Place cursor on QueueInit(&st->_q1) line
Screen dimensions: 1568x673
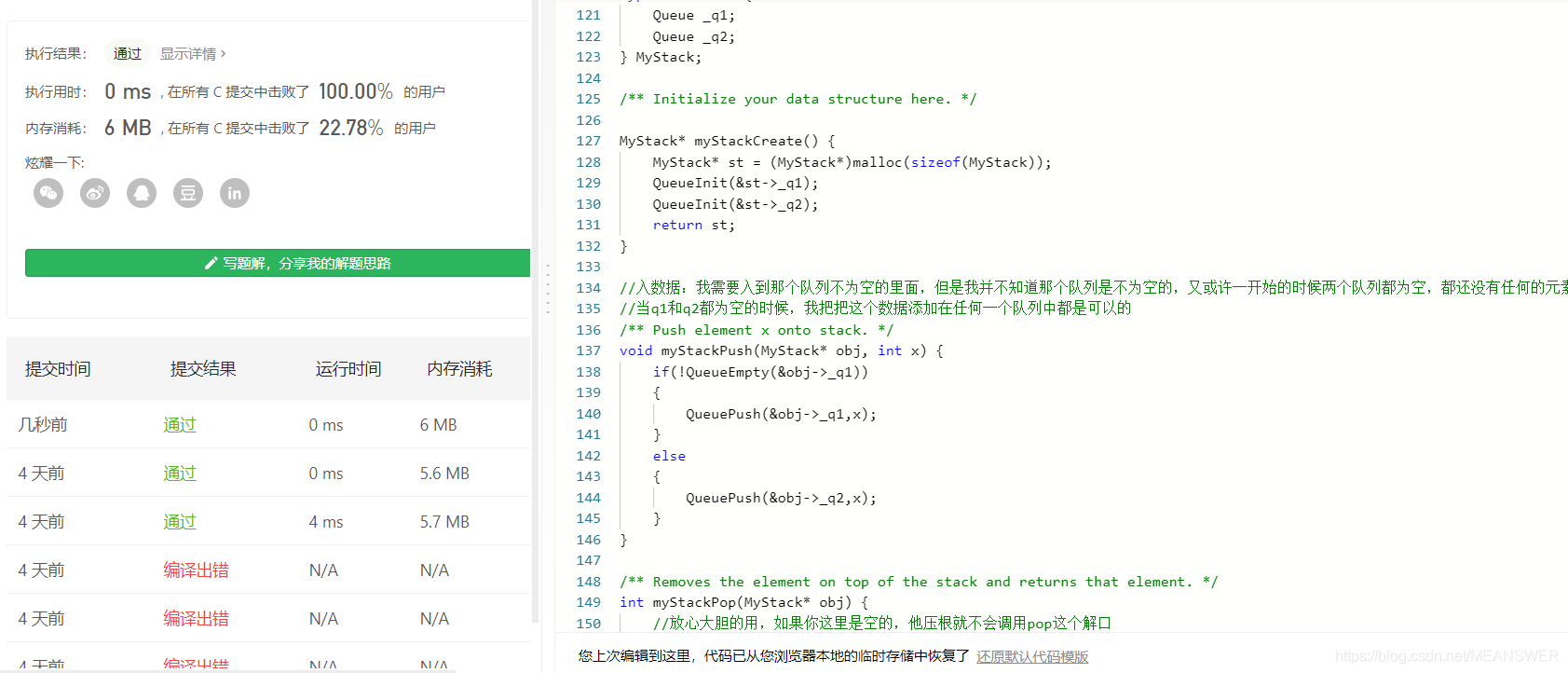click(735, 183)
